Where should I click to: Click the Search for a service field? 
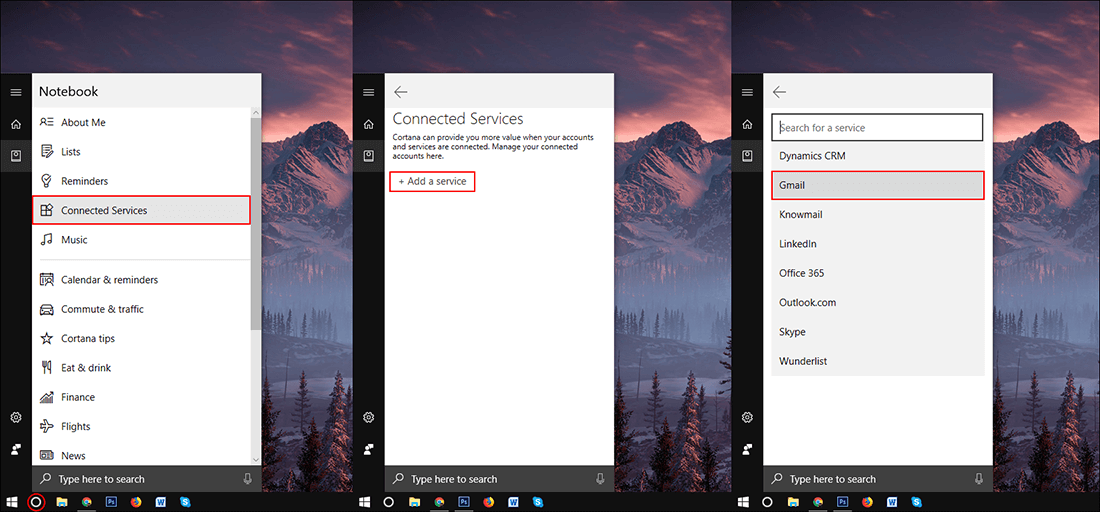click(x=877, y=128)
